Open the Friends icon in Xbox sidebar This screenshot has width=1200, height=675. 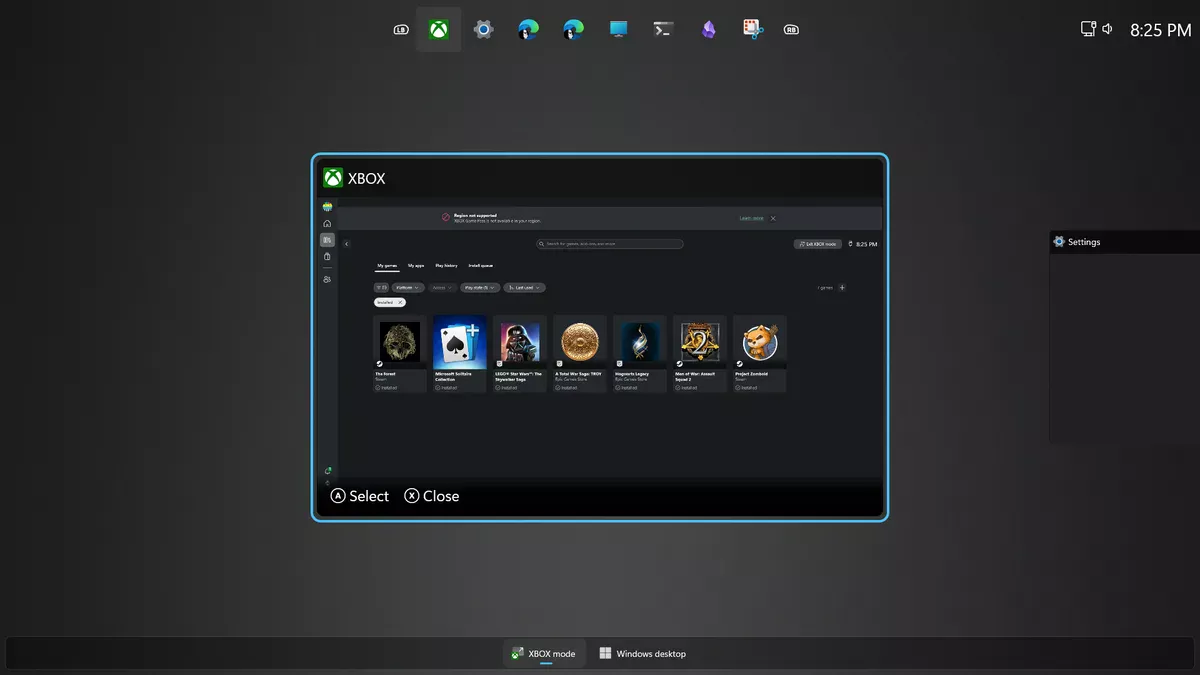327,280
